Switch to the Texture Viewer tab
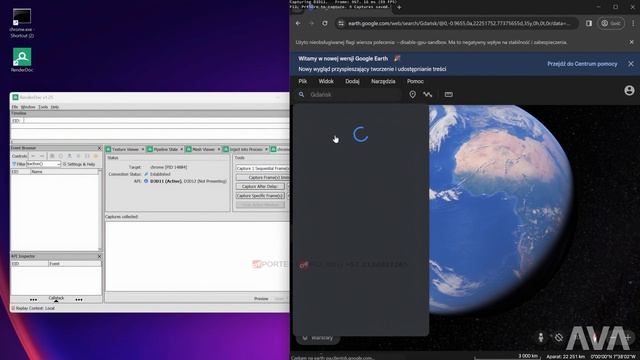Viewport: 640px width, 360px height. (x=125, y=149)
